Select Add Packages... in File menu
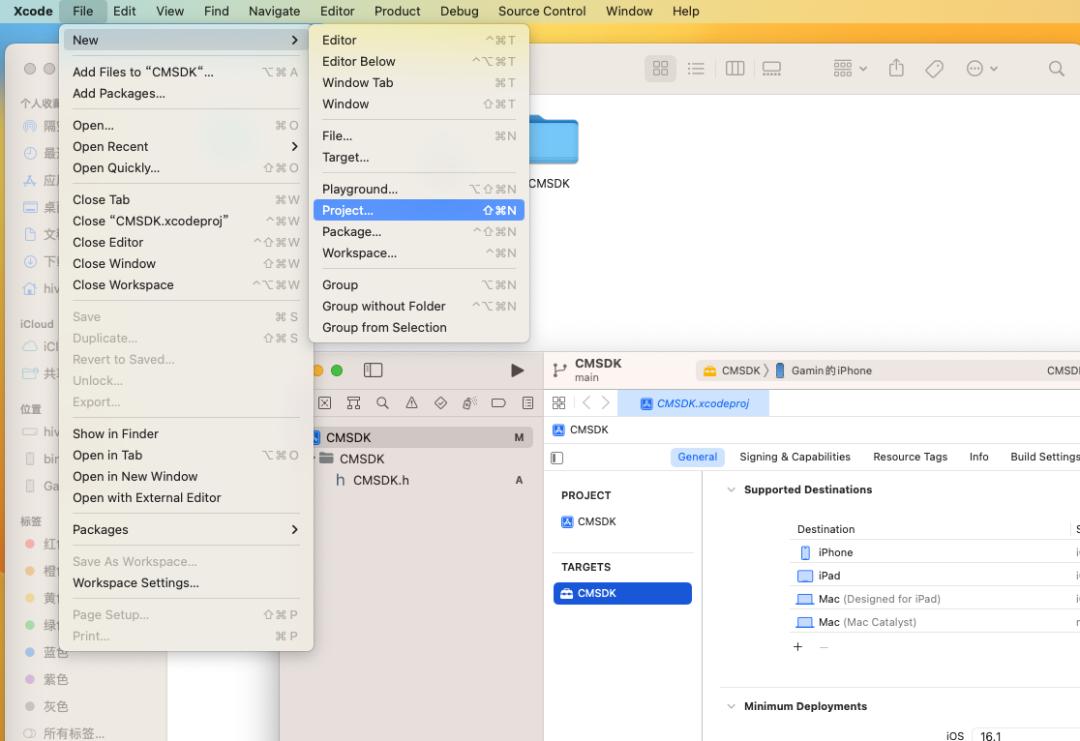This screenshot has width=1080, height=741. click(186, 93)
